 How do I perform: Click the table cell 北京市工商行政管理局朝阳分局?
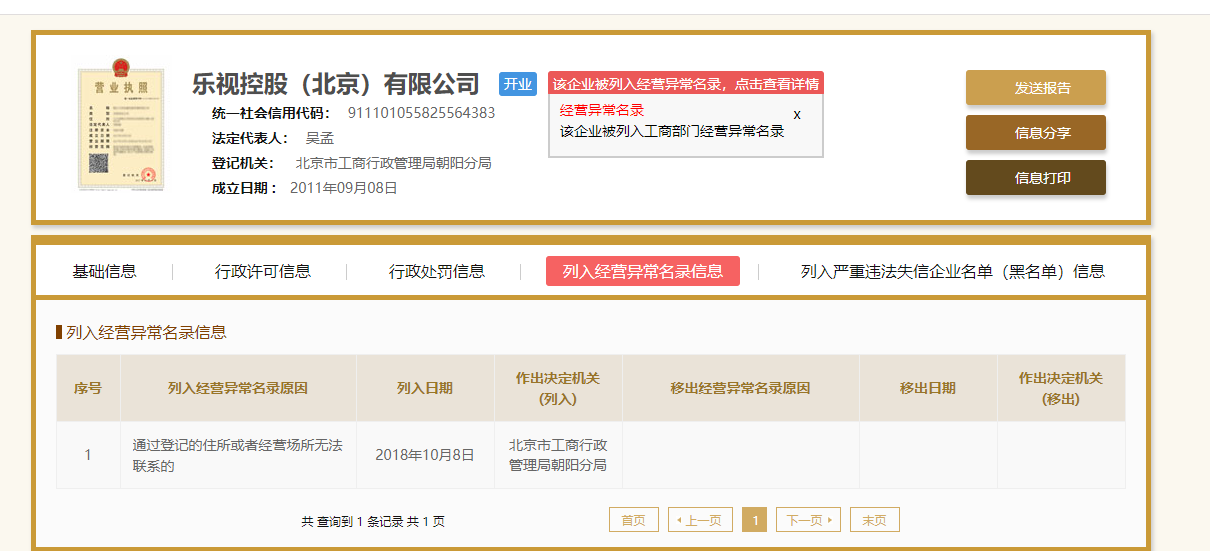(558, 455)
